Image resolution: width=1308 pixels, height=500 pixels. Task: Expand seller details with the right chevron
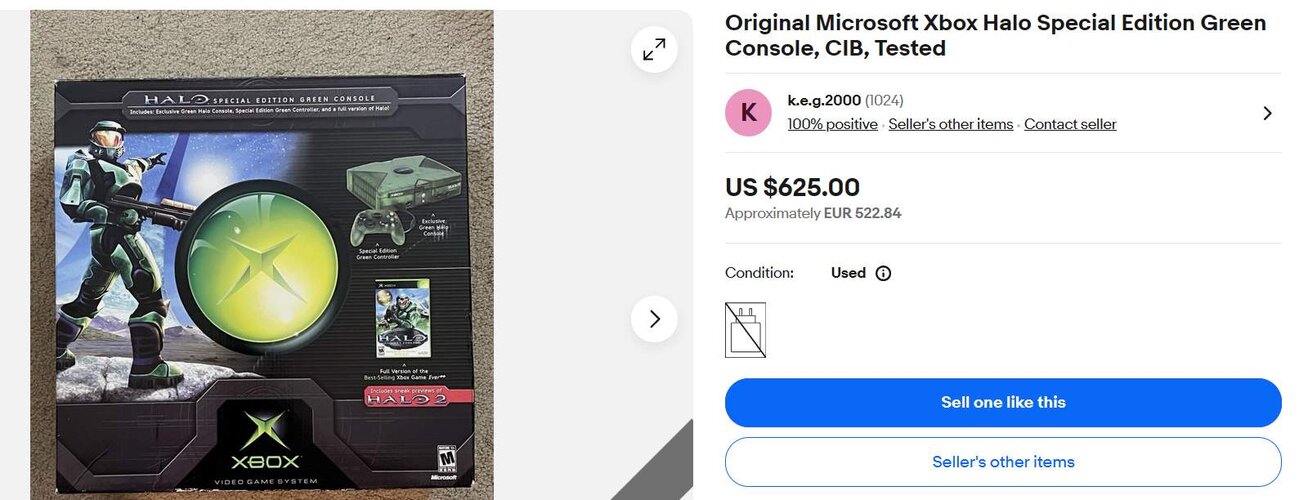coord(1267,113)
